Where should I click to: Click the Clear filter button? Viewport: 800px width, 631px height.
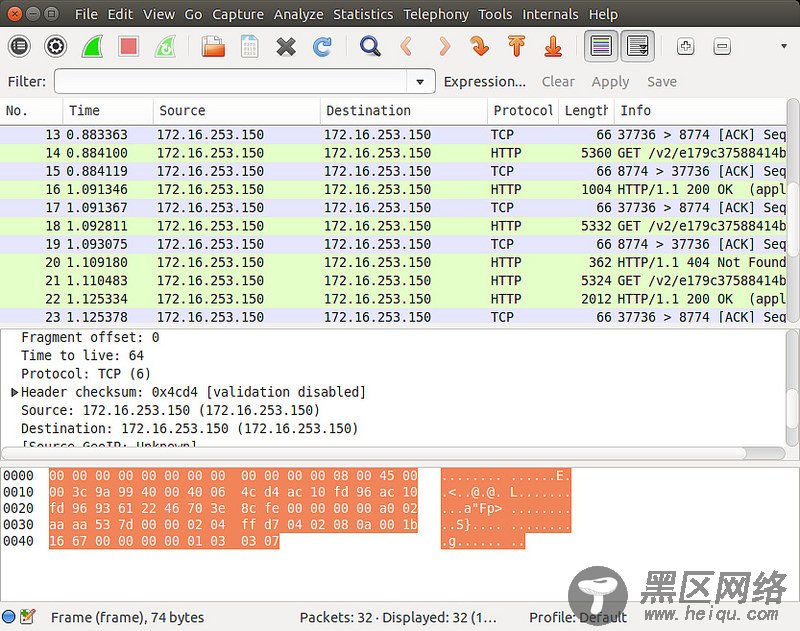[558, 82]
